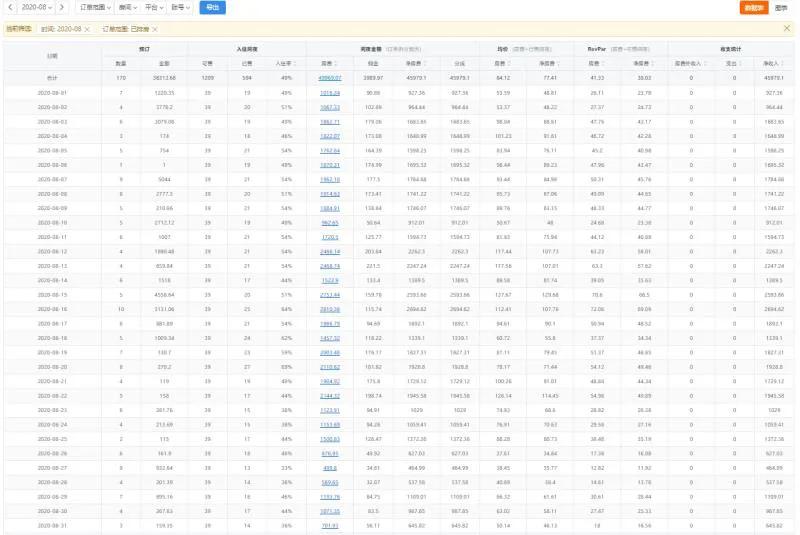The width and height of the screenshot is (800, 535).
Task: Click booking amount 754 in 2020-08-05 row
Action: coord(164,151)
